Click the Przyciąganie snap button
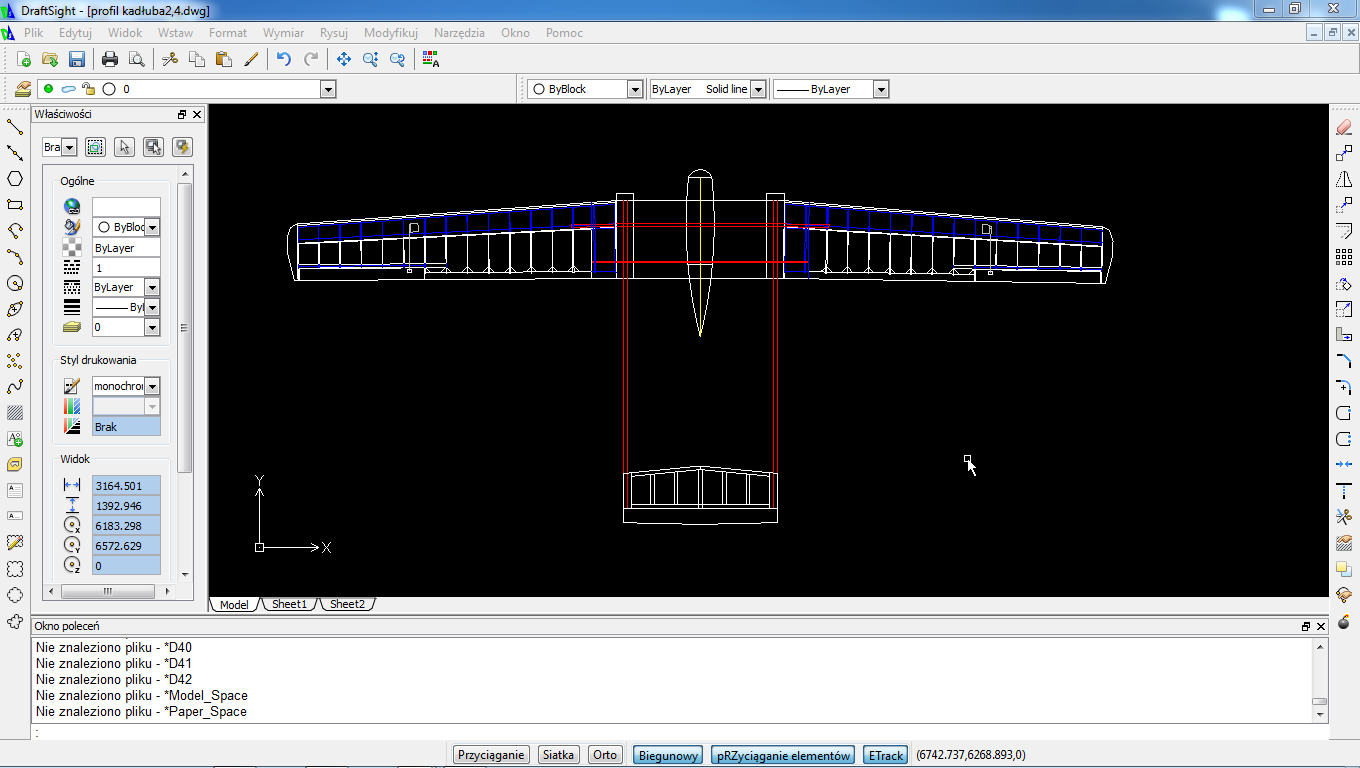 pyautogui.click(x=491, y=755)
